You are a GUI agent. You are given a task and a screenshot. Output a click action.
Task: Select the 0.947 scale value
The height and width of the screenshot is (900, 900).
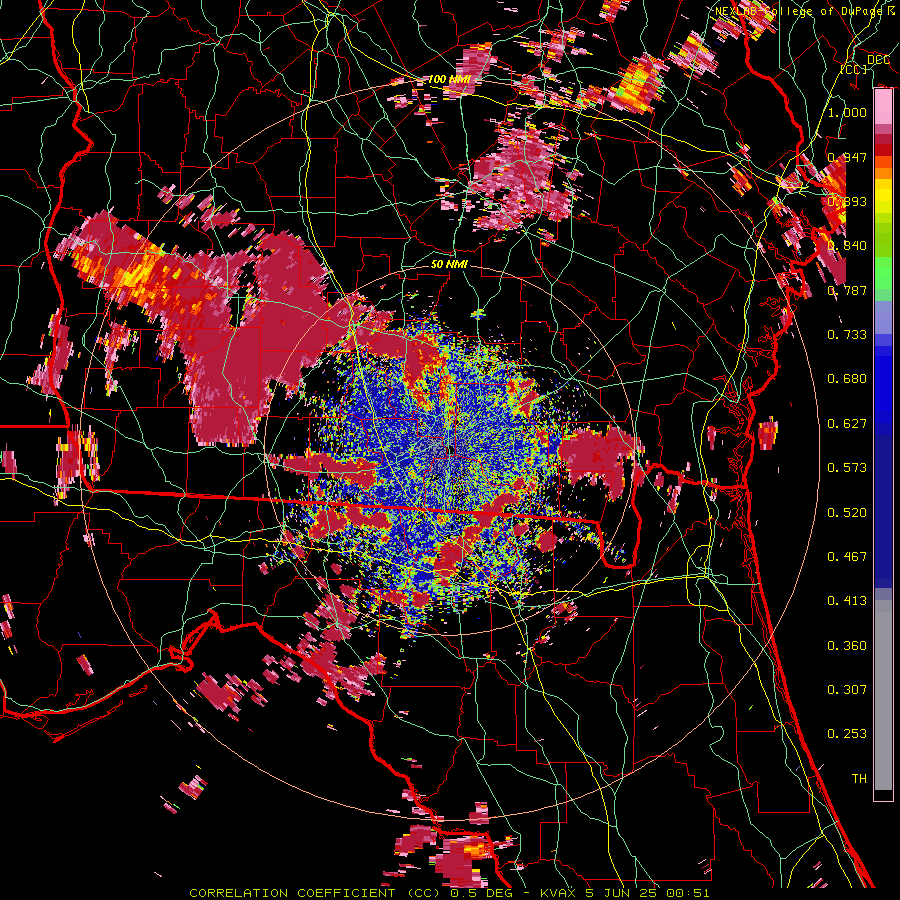[847, 157]
